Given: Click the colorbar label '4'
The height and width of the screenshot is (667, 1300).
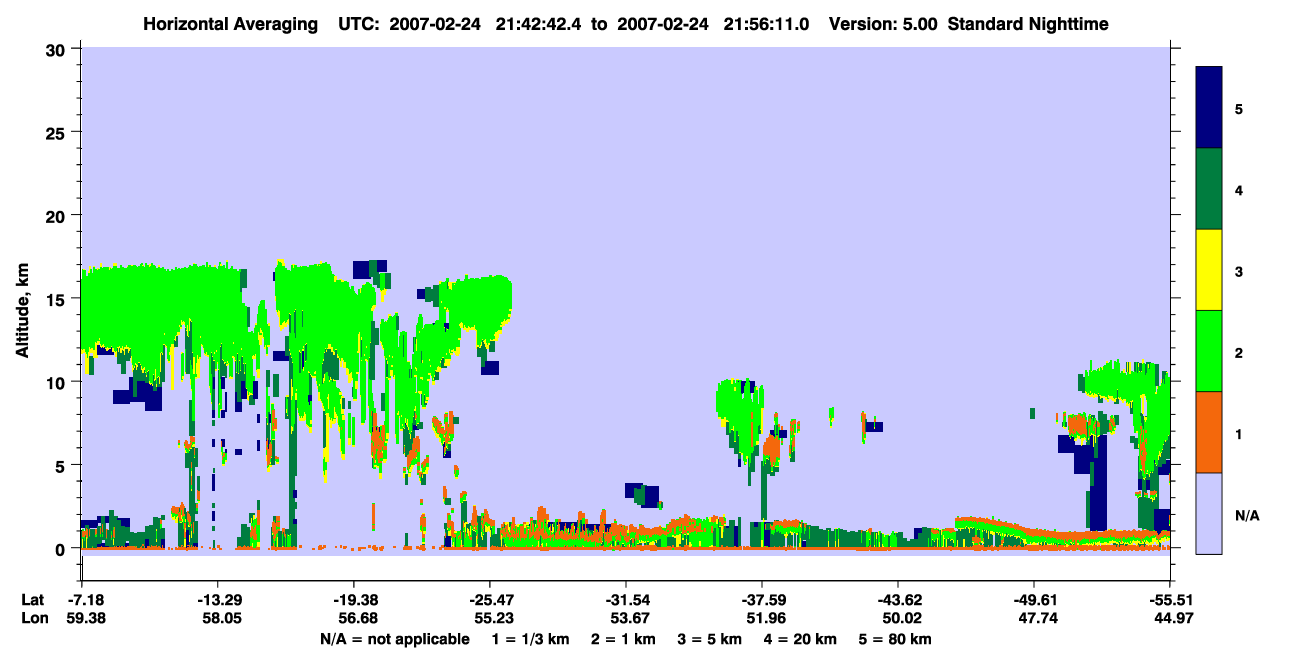Looking at the screenshot, I should [x=1239, y=189].
